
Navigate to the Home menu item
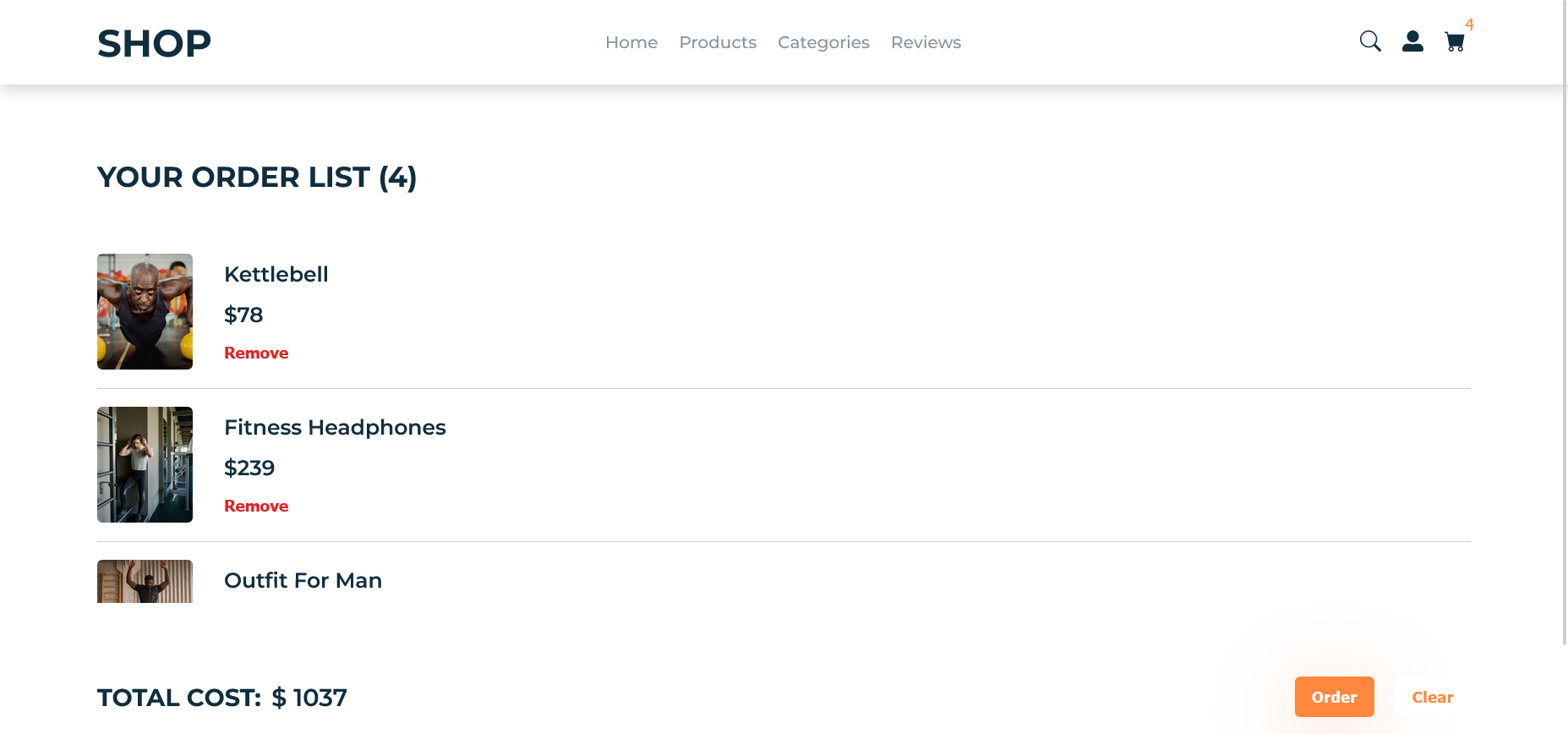pyautogui.click(x=631, y=42)
